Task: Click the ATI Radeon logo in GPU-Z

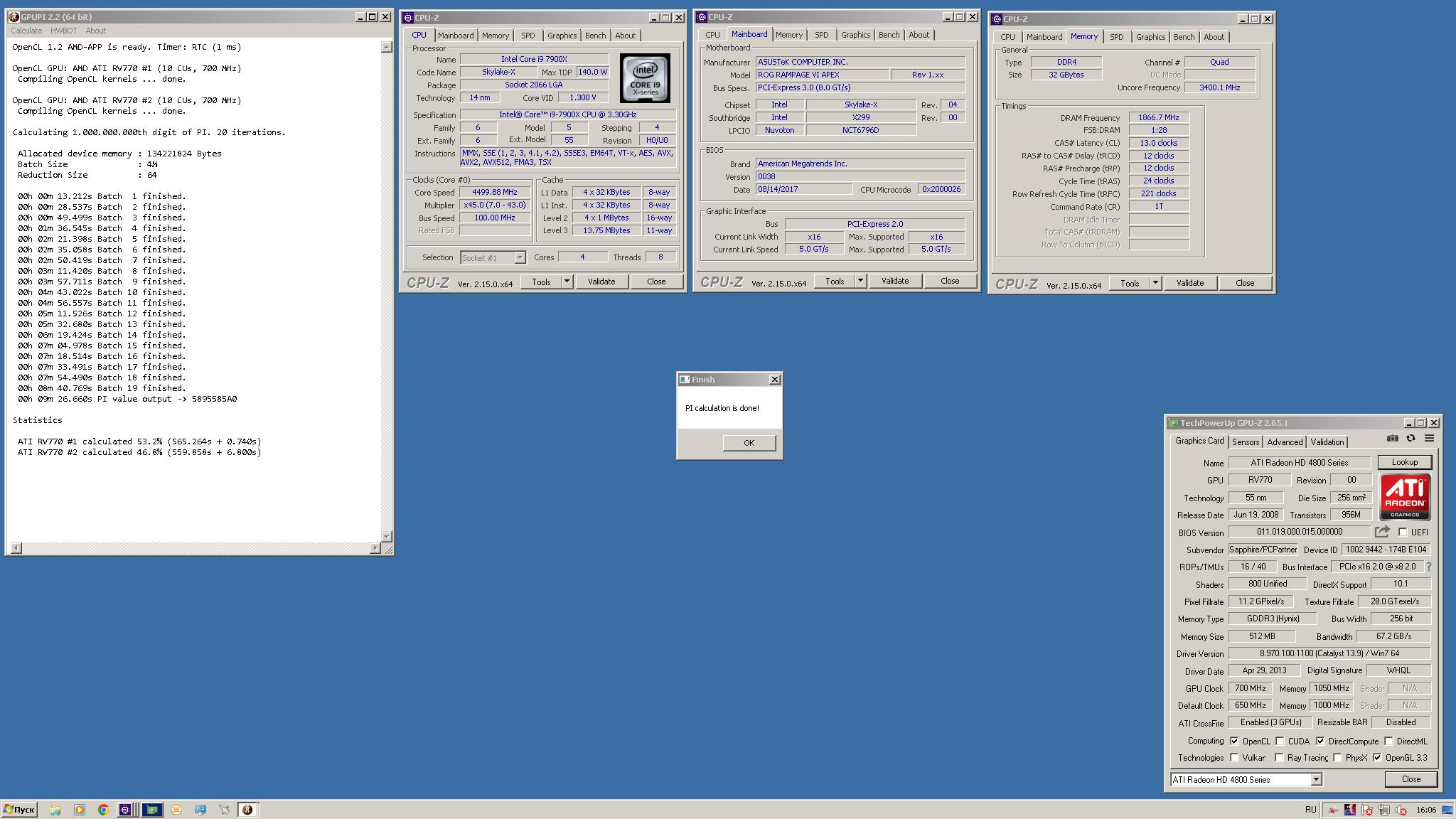Action: (1405, 497)
